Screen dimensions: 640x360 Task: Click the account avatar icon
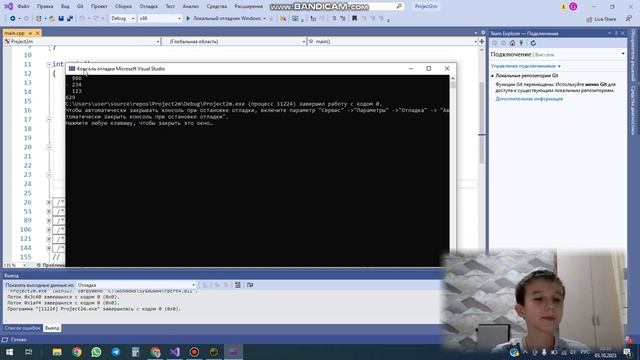[x=573, y=7]
